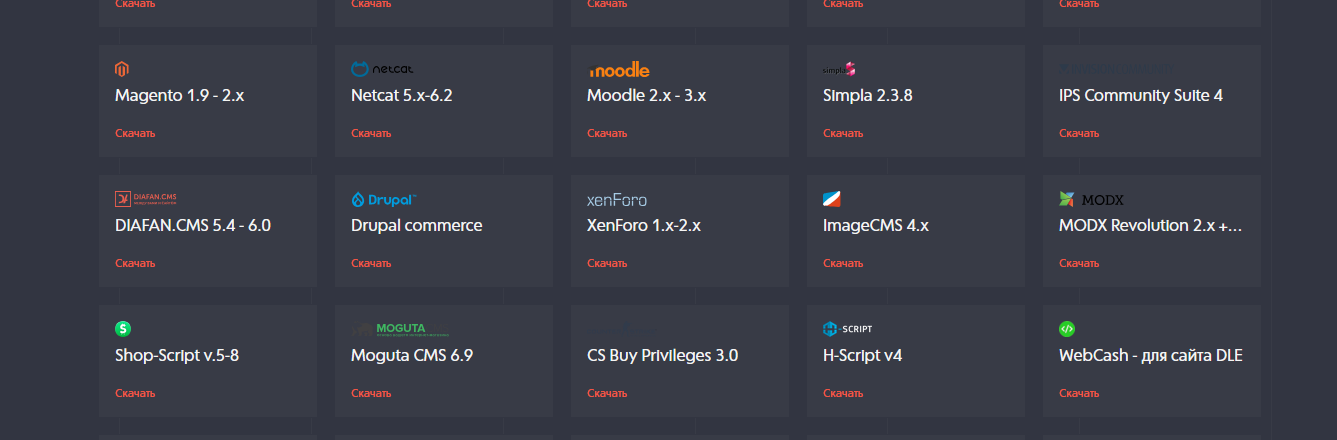Select the 'Moodle 2.x - 3.x' title
The height and width of the screenshot is (440, 1337).
tap(647, 96)
